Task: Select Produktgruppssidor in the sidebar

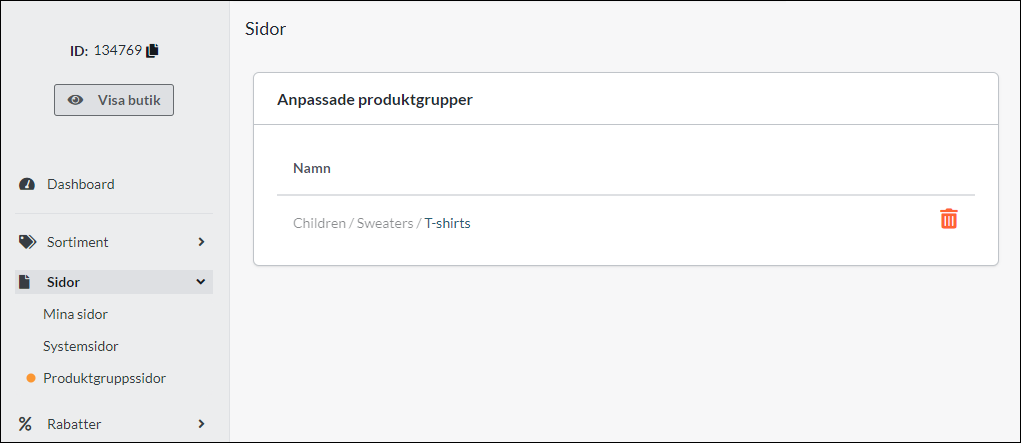Action: (104, 378)
